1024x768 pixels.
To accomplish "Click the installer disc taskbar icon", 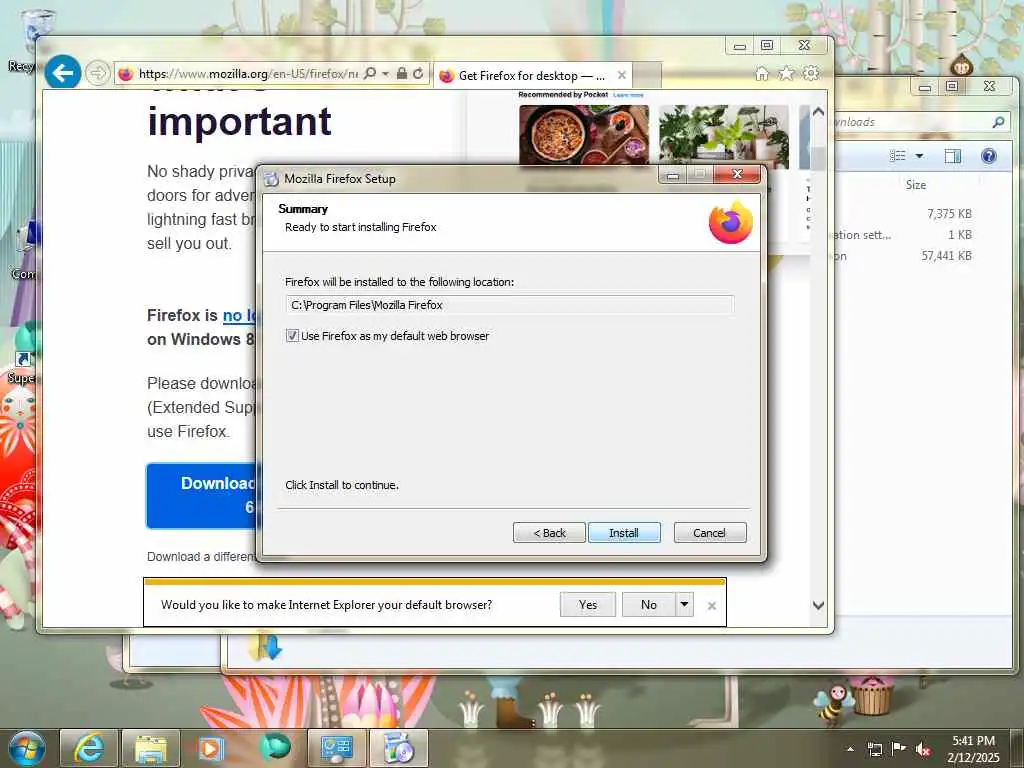I will coord(398,748).
